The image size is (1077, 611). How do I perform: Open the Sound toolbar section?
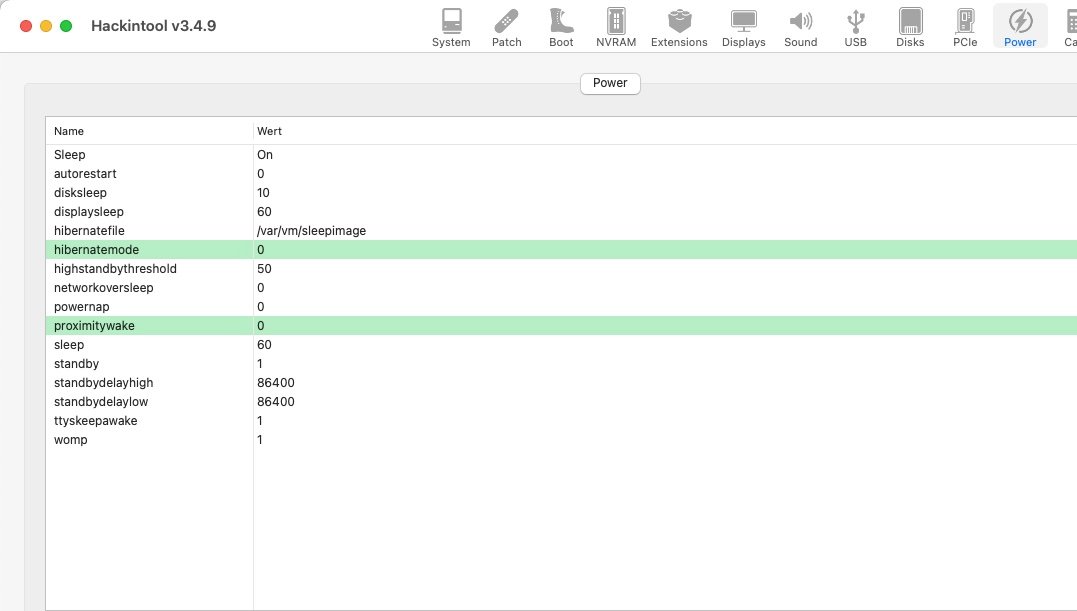tap(801, 27)
